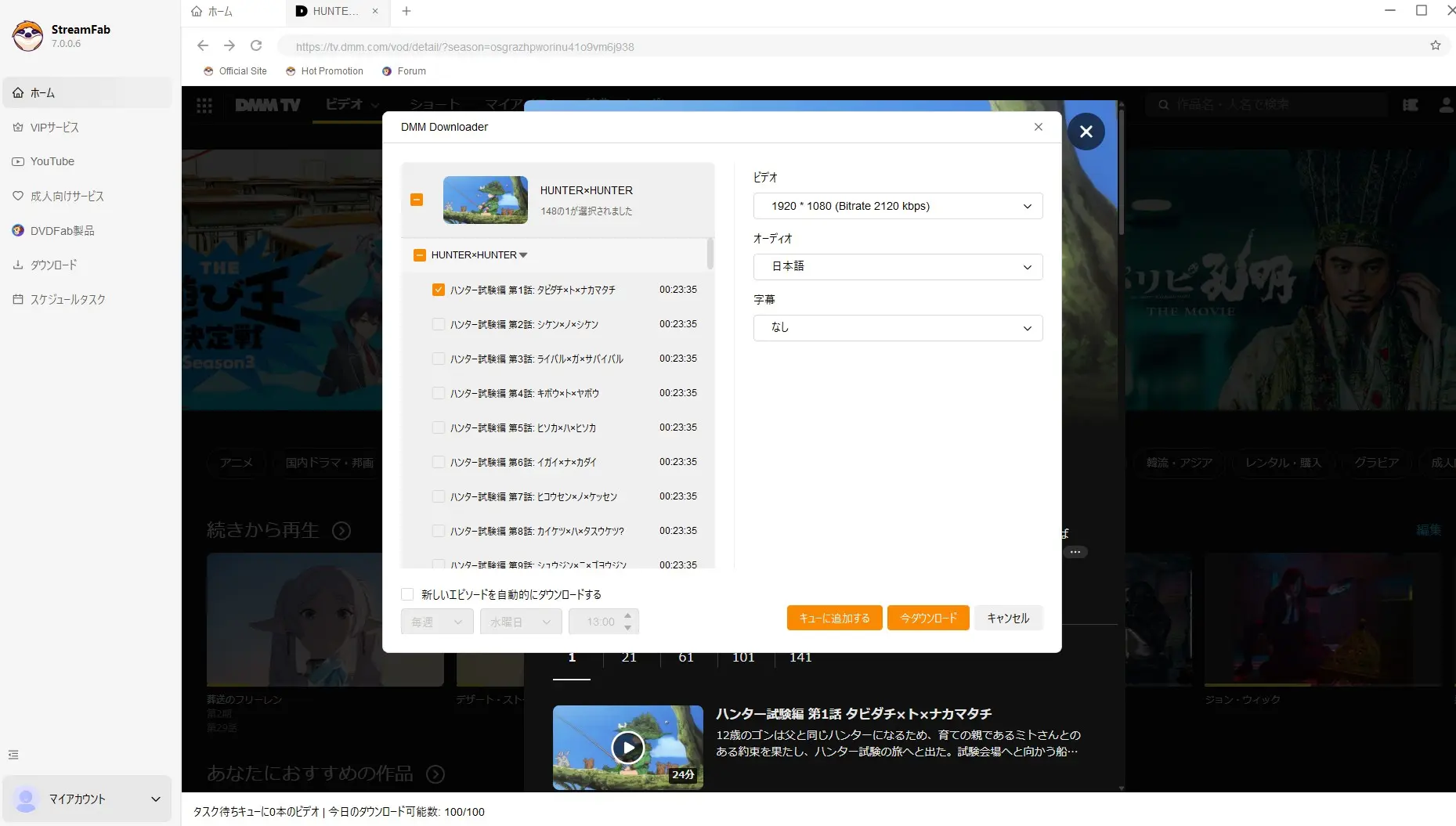Toggle the select-all checkbox beside series thumbnail
1456x826 pixels.
[417, 200]
